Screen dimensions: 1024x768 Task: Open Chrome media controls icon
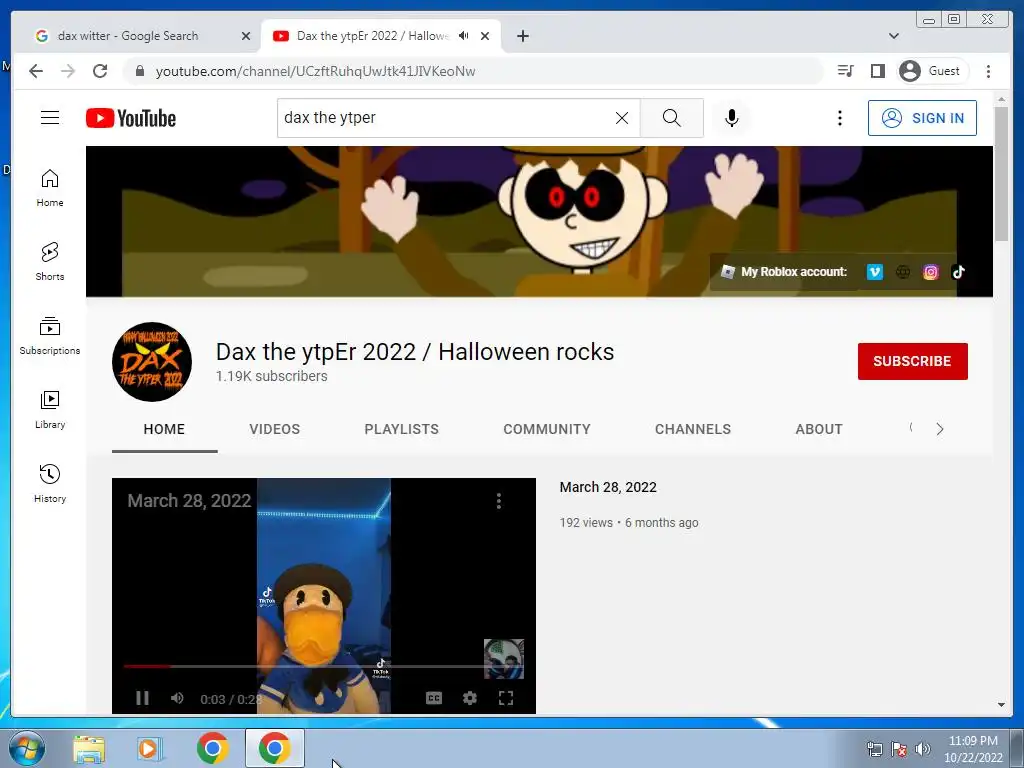point(845,71)
